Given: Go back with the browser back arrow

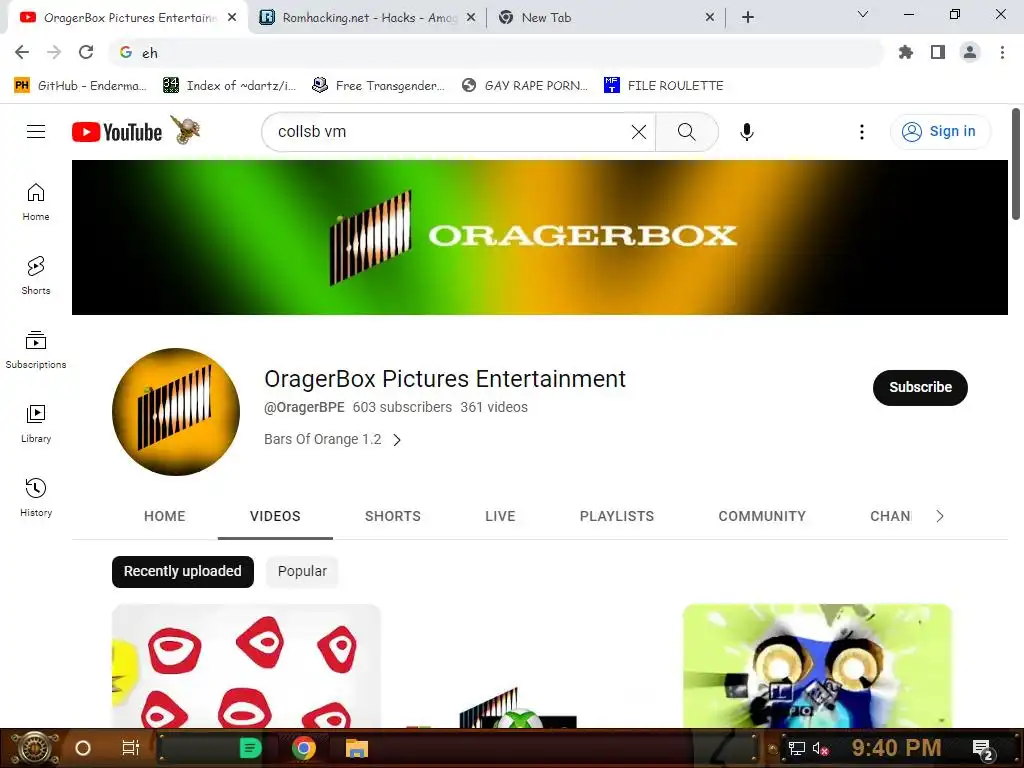Looking at the screenshot, I should [x=22, y=52].
